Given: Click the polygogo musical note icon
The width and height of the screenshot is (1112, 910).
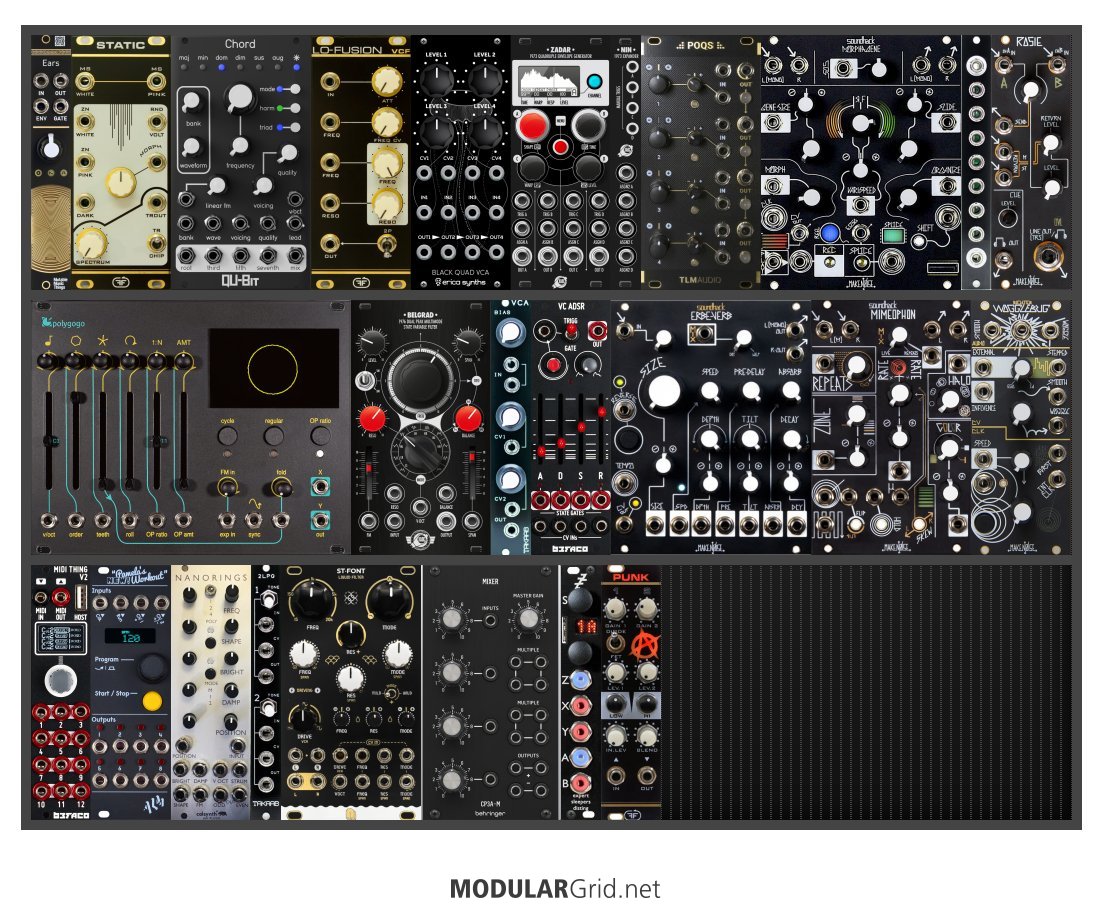Looking at the screenshot, I should pos(48,341).
